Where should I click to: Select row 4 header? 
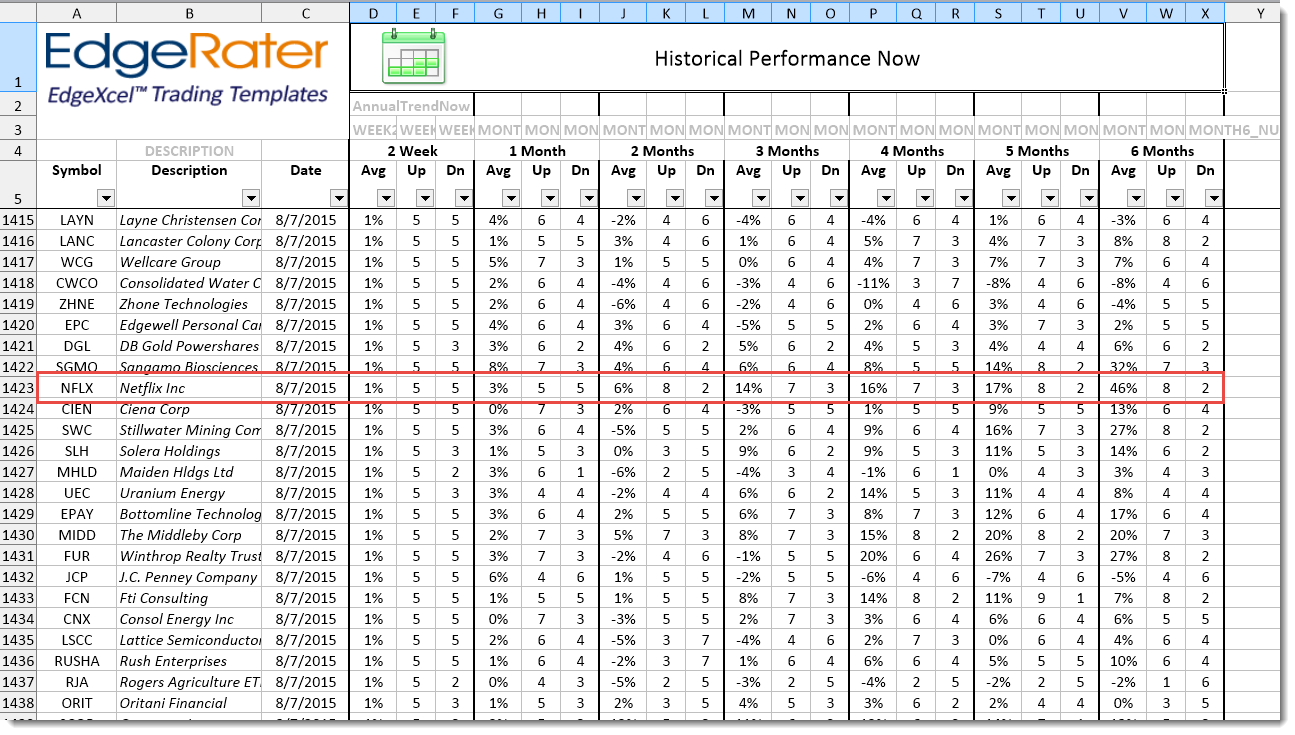[x=18, y=151]
